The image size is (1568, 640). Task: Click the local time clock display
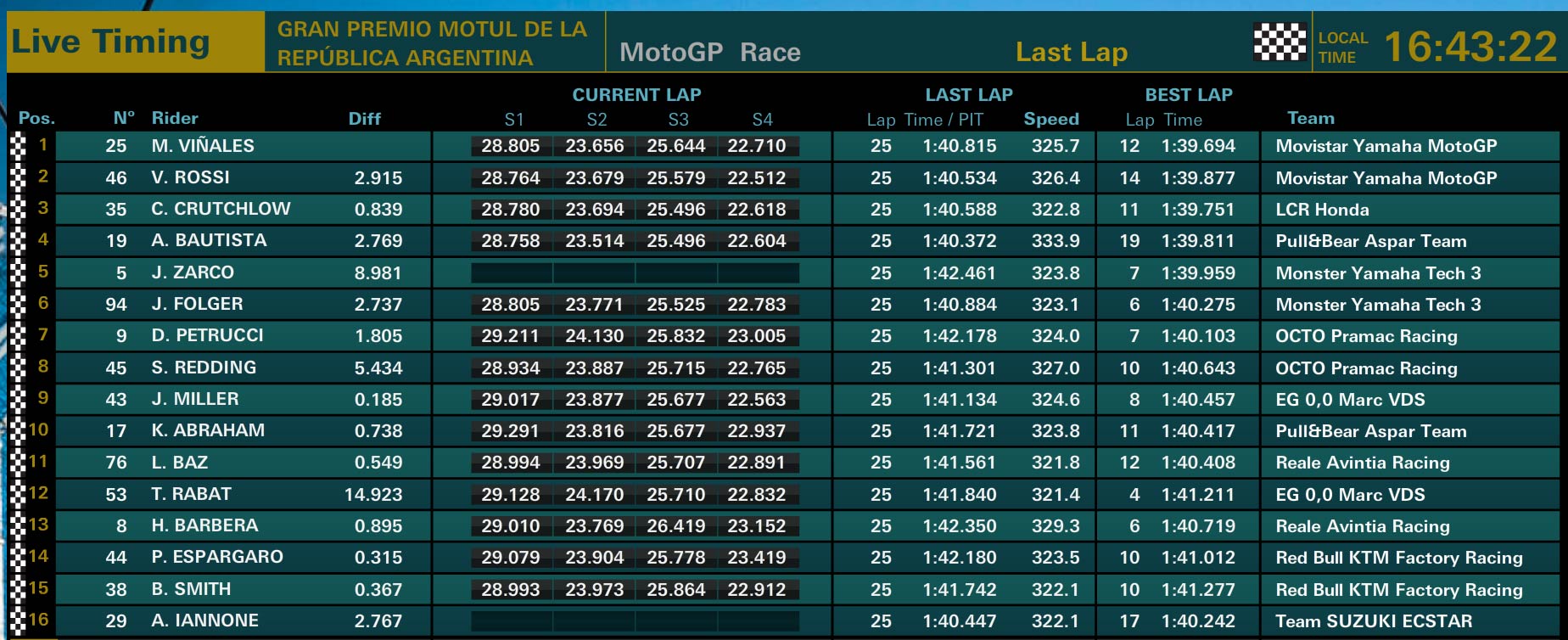[x=1471, y=46]
